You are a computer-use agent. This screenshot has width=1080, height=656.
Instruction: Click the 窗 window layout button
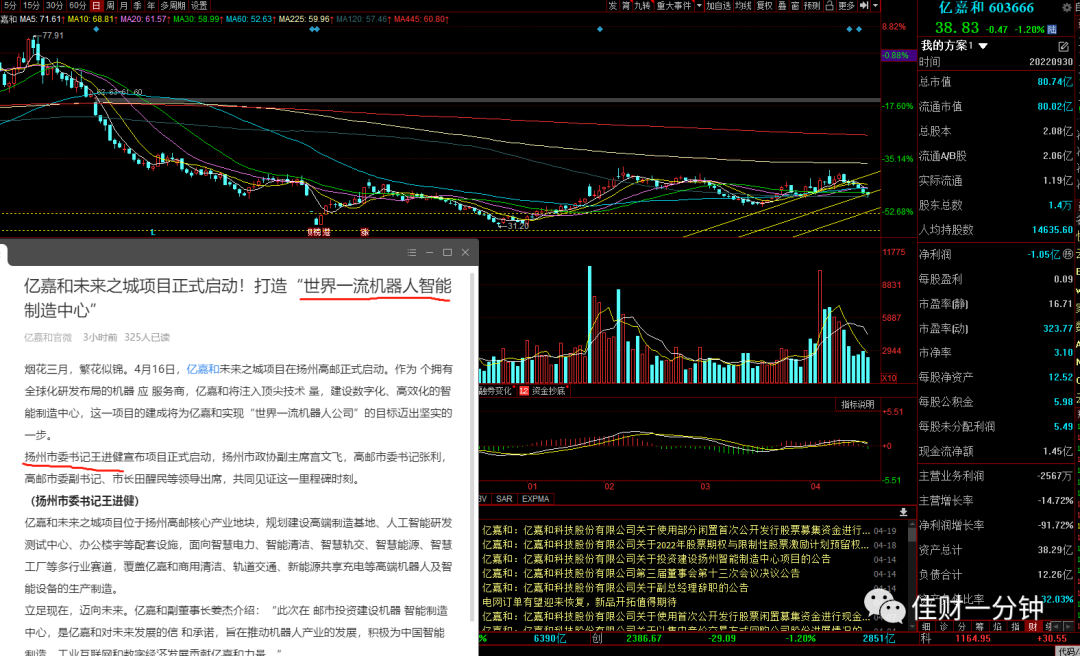(x=796, y=6)
